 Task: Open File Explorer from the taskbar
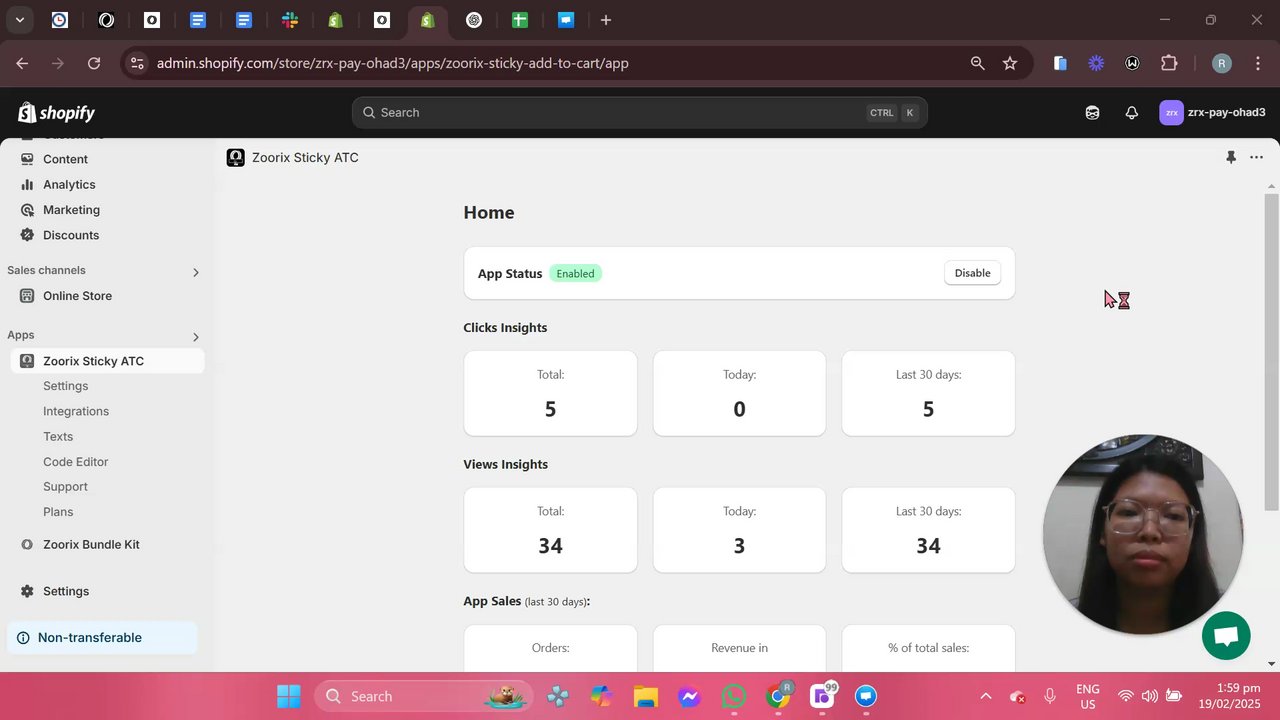pyautogui.click(x=645, y=696)
